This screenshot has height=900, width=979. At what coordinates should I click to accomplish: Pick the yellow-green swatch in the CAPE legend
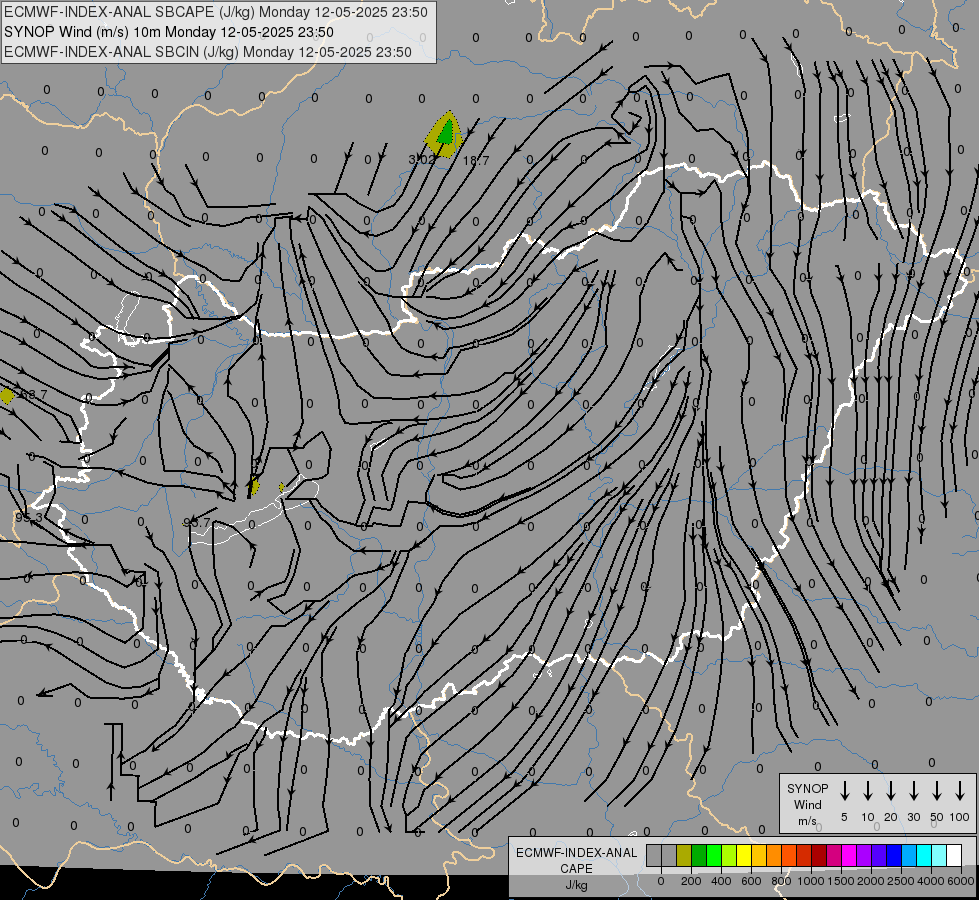(x=729, y=856)
